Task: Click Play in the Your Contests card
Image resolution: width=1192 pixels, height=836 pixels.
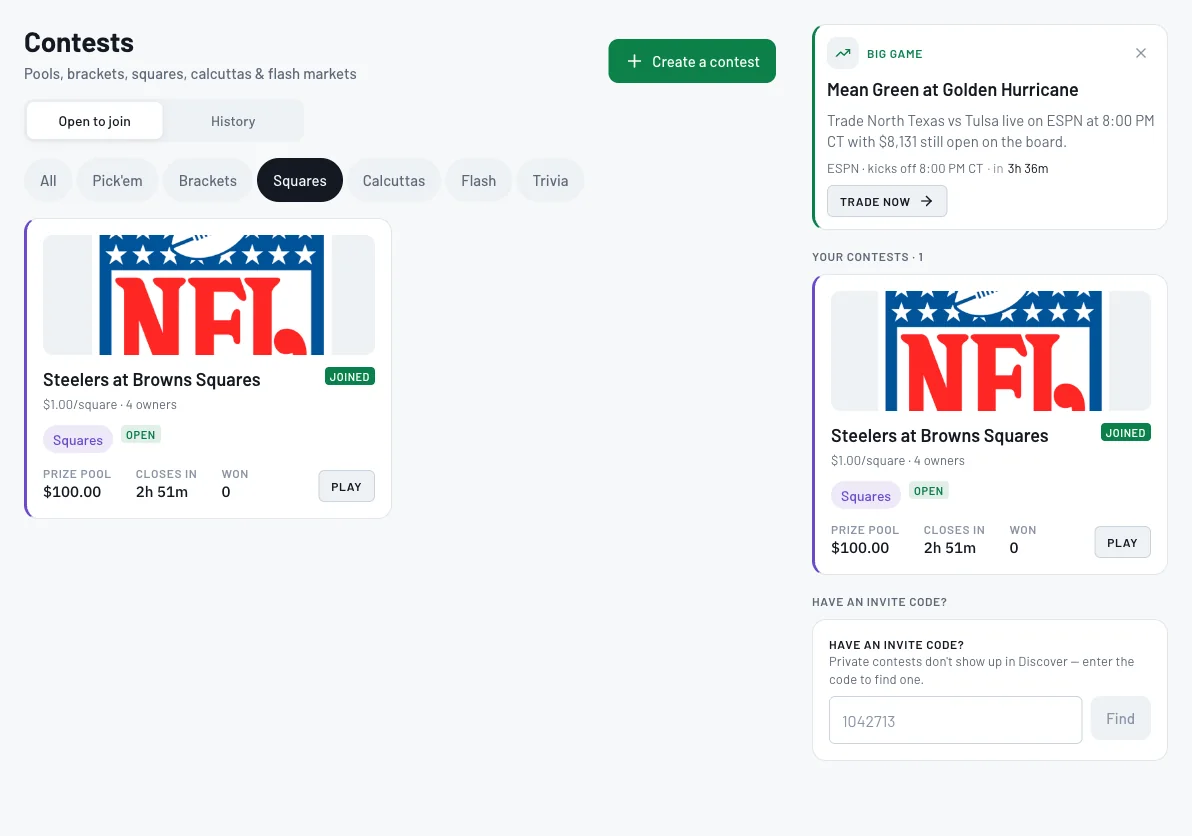Action: tap(1122, 543)
